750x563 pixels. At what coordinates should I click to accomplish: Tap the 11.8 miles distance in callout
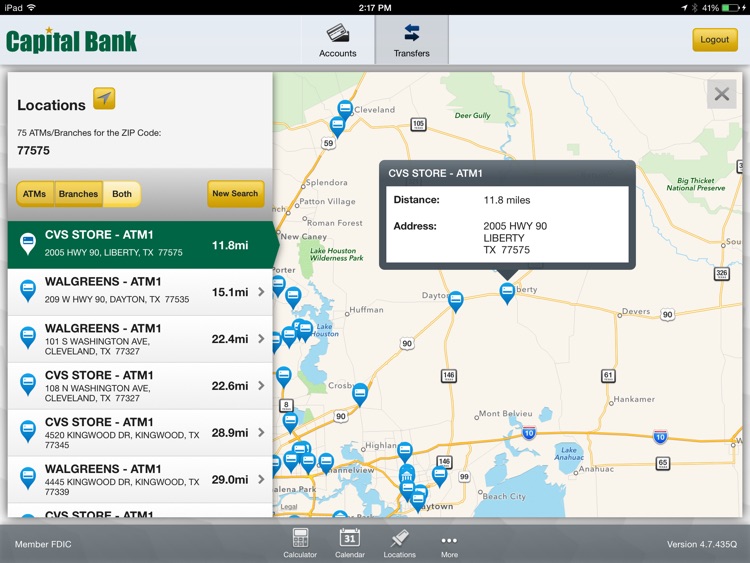[507, 200]
